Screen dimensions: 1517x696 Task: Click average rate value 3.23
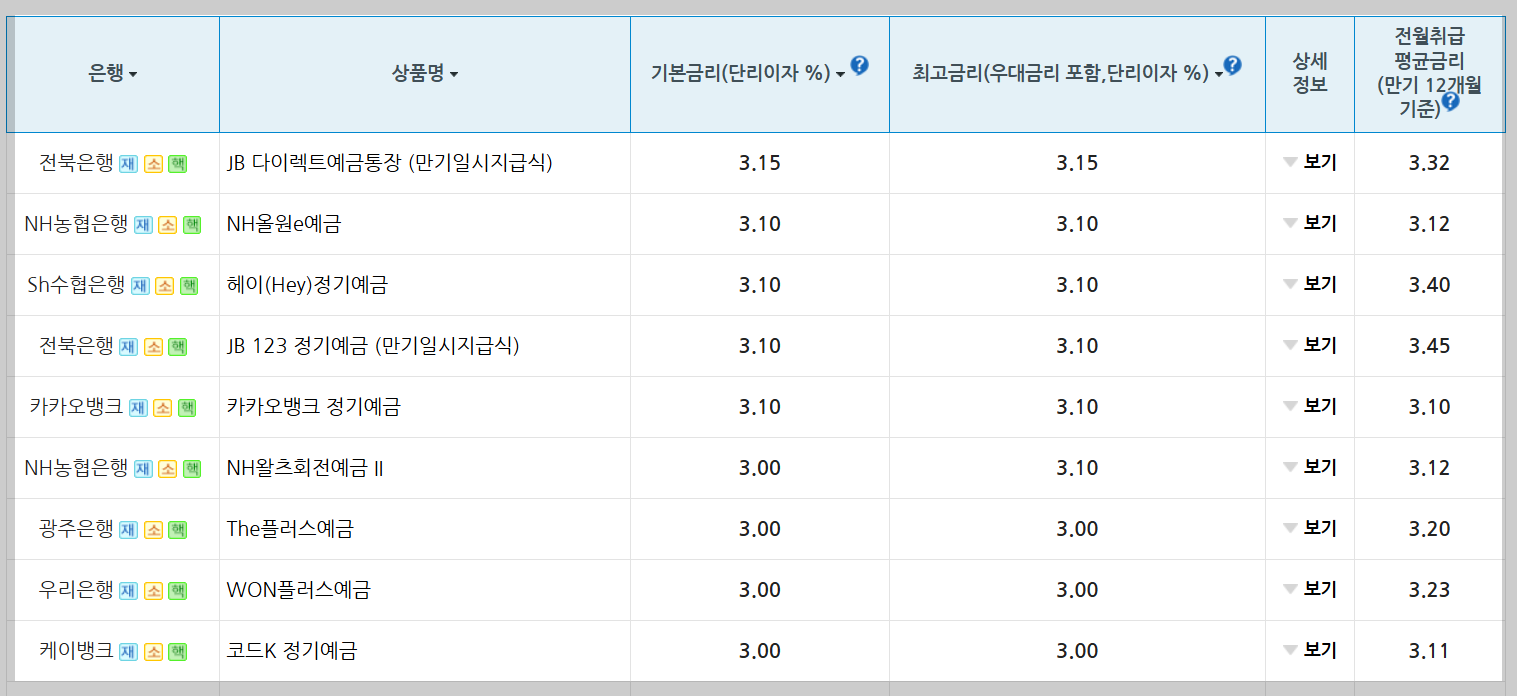(x=1429, y=590)
